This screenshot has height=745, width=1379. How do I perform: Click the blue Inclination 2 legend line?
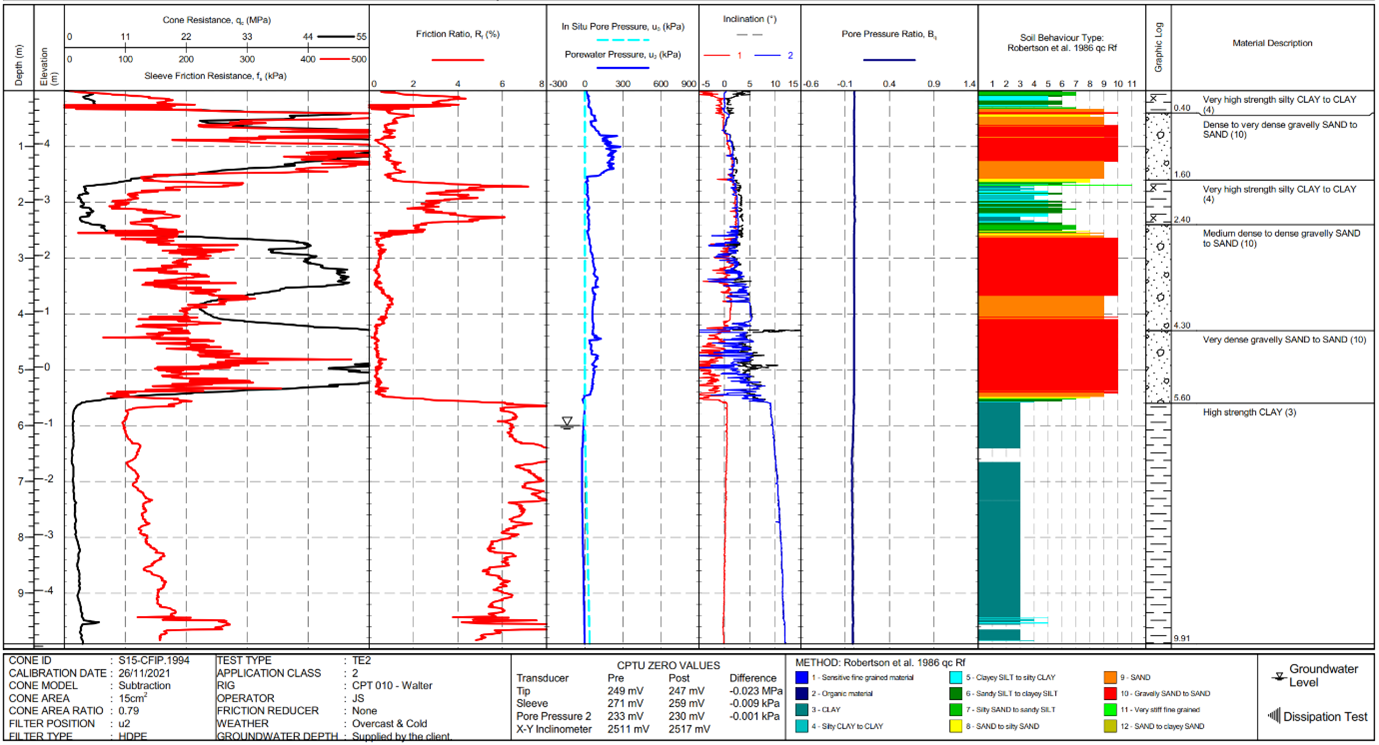[767, 55]
